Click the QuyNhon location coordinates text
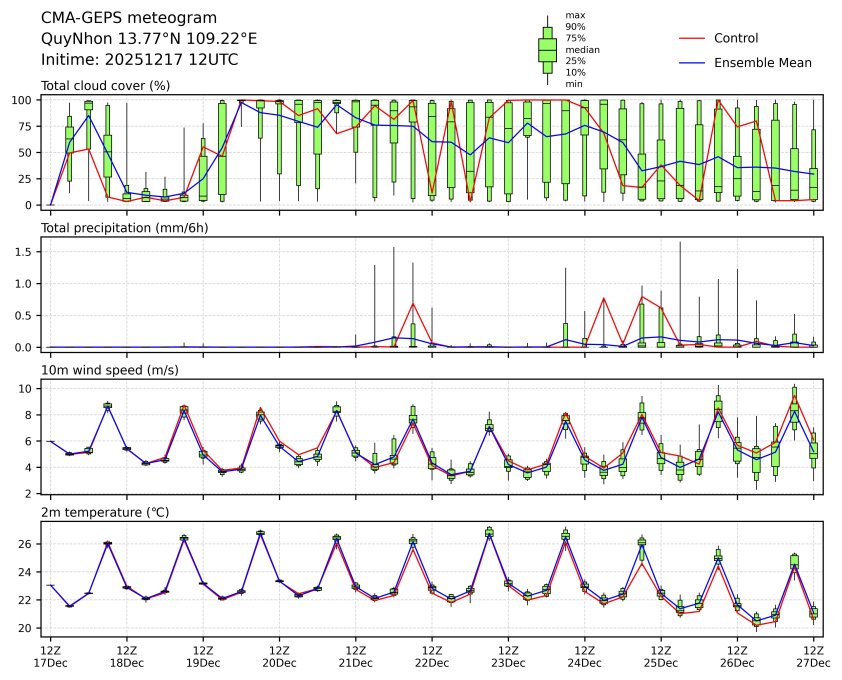 tap(149, 39)
